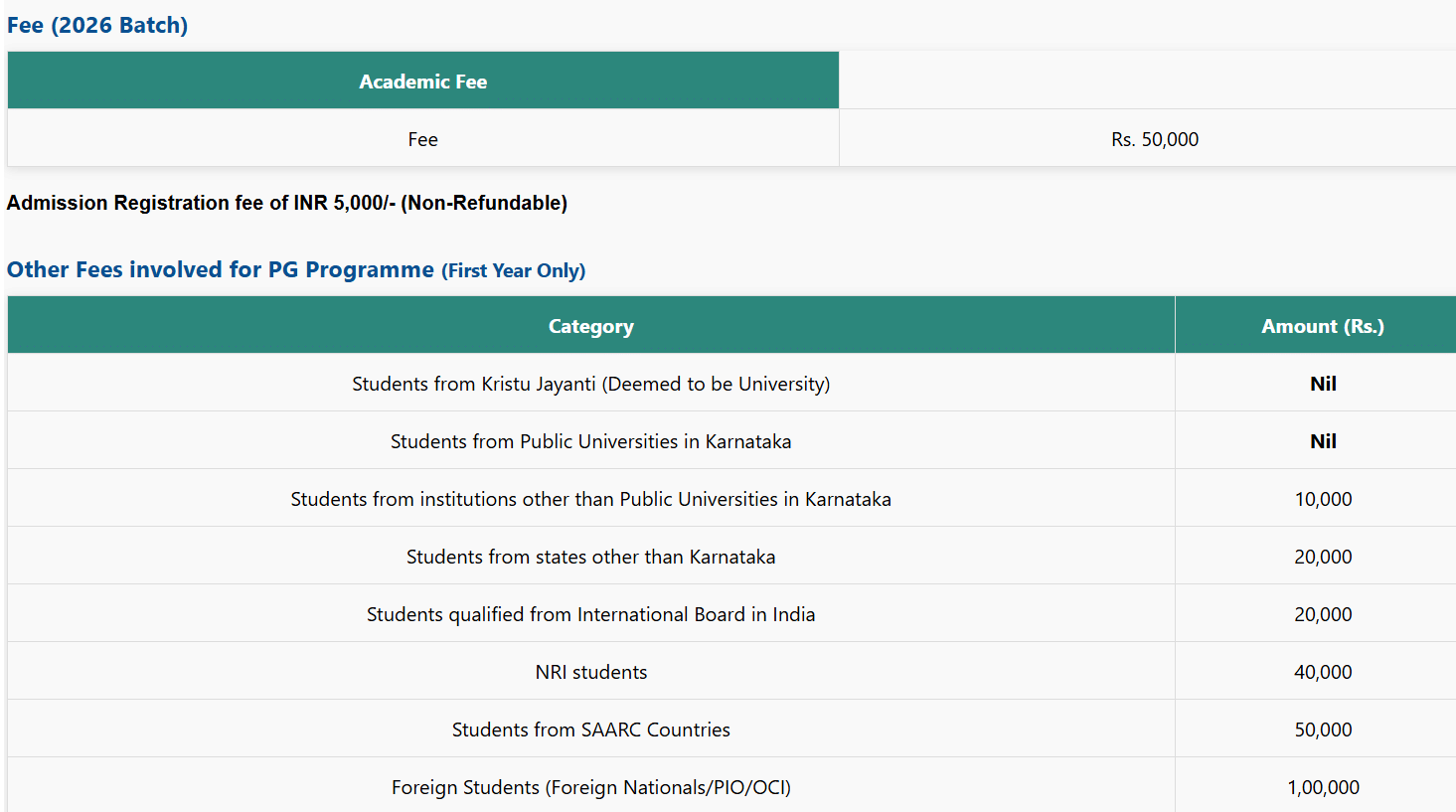Click "Students from Public Universities in Karnataka" row
Image resolution: width=1456 pixels, height=812 pixels.
pyautogui.click(x=590, y=441)
